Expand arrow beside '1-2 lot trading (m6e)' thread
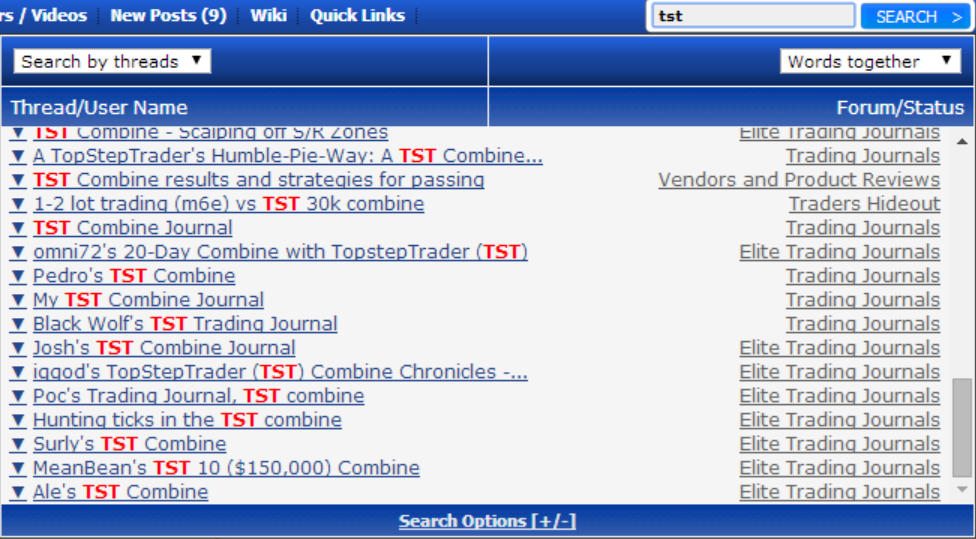The width and height of the screenshot is (976, 539). [17, 204]
